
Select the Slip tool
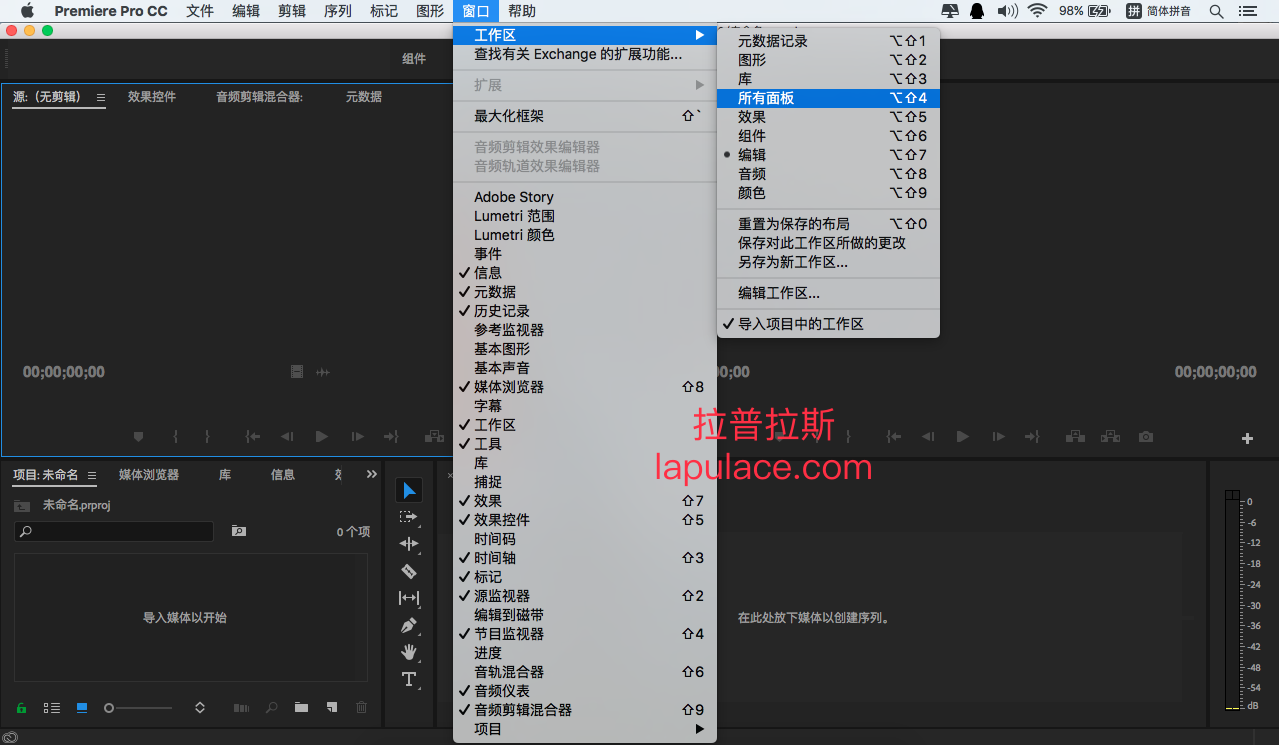(x=409, y=598)
